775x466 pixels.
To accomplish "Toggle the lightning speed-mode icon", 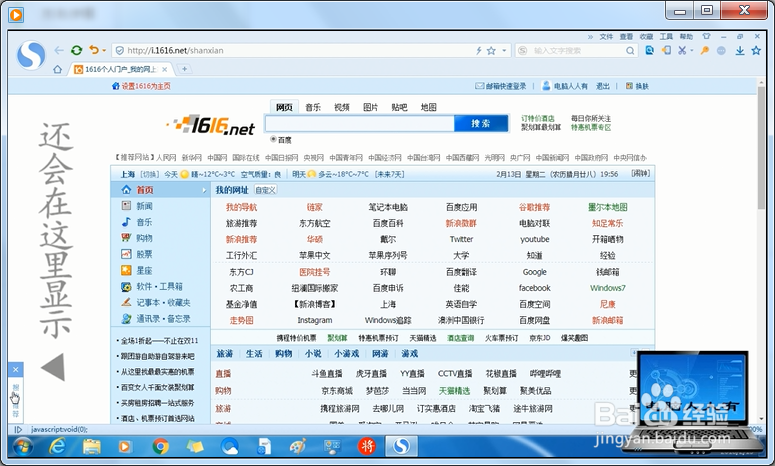I will coord(478,50).
